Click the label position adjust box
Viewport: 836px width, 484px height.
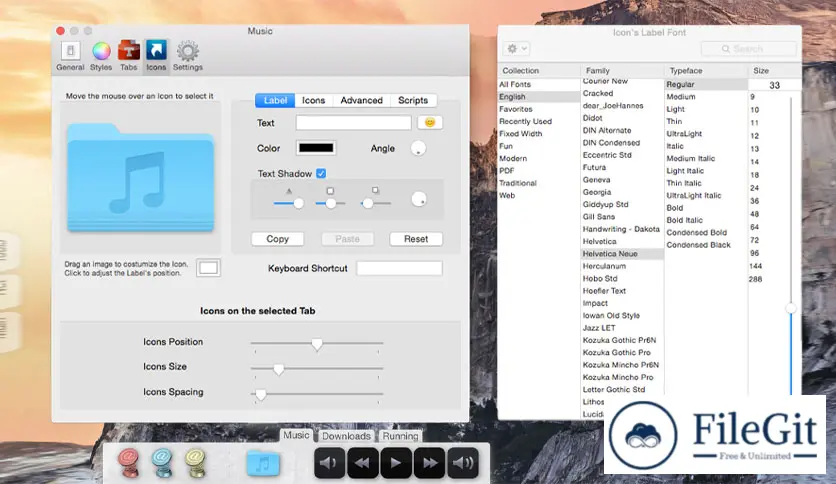[x=208, y=268]
